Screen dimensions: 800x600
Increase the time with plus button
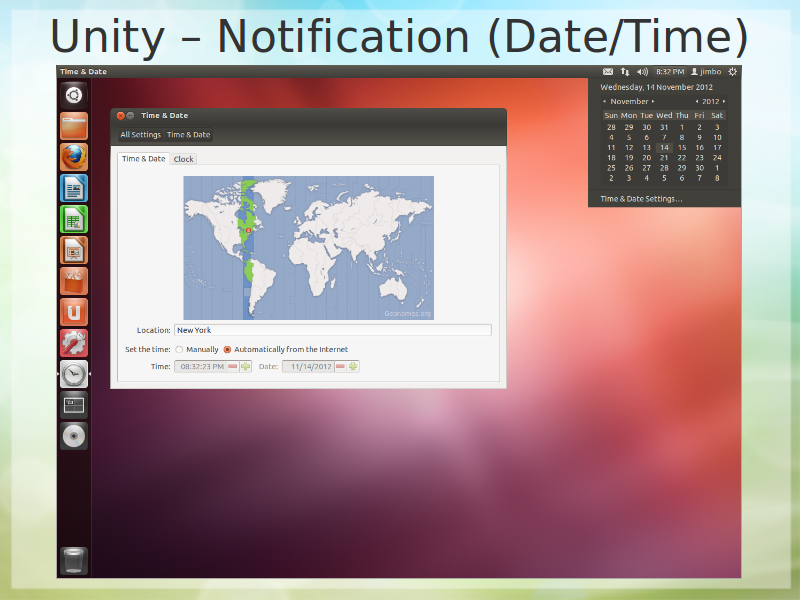point(245,366)
